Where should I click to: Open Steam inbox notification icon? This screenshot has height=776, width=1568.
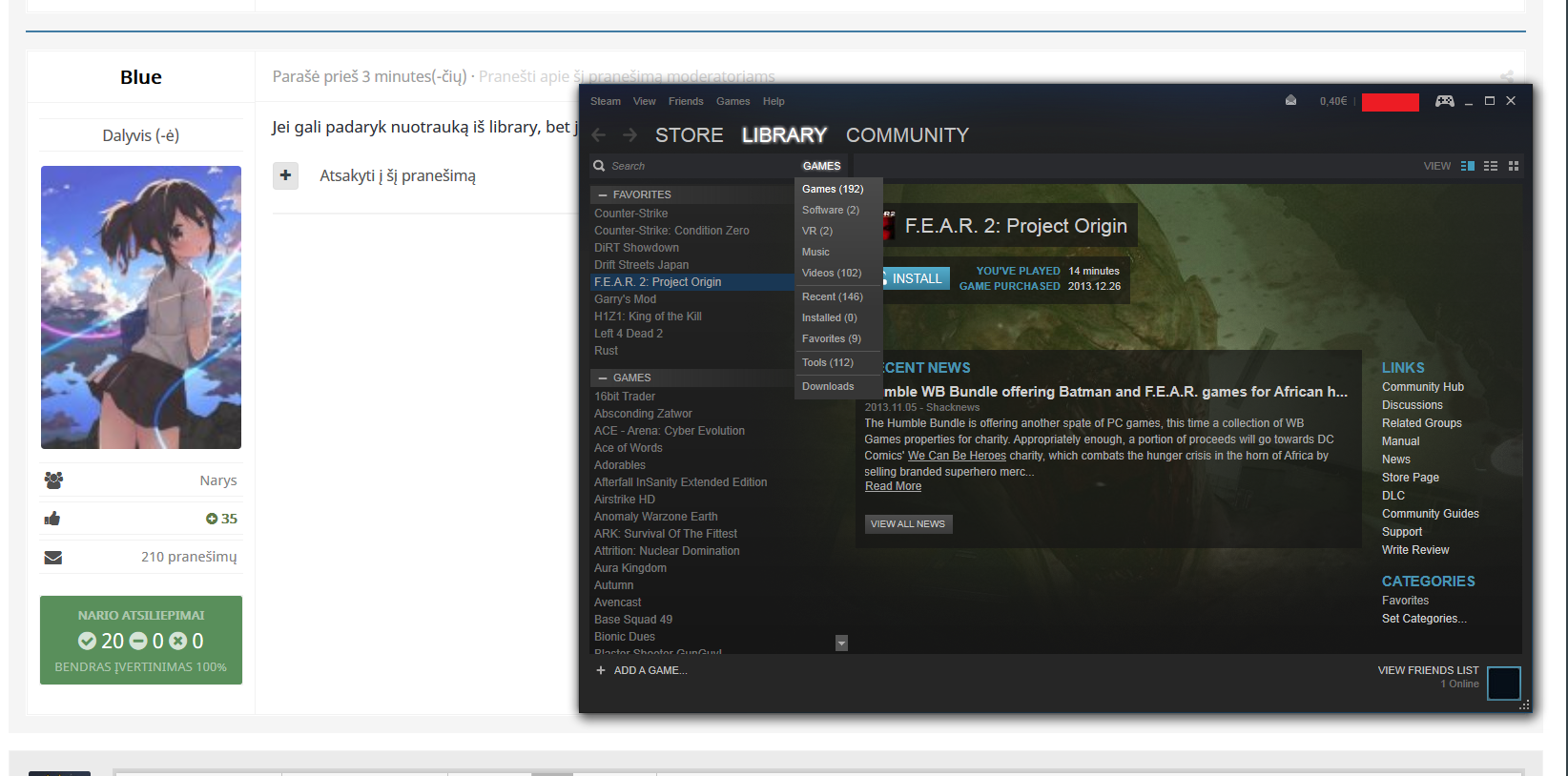(1290, 100)
